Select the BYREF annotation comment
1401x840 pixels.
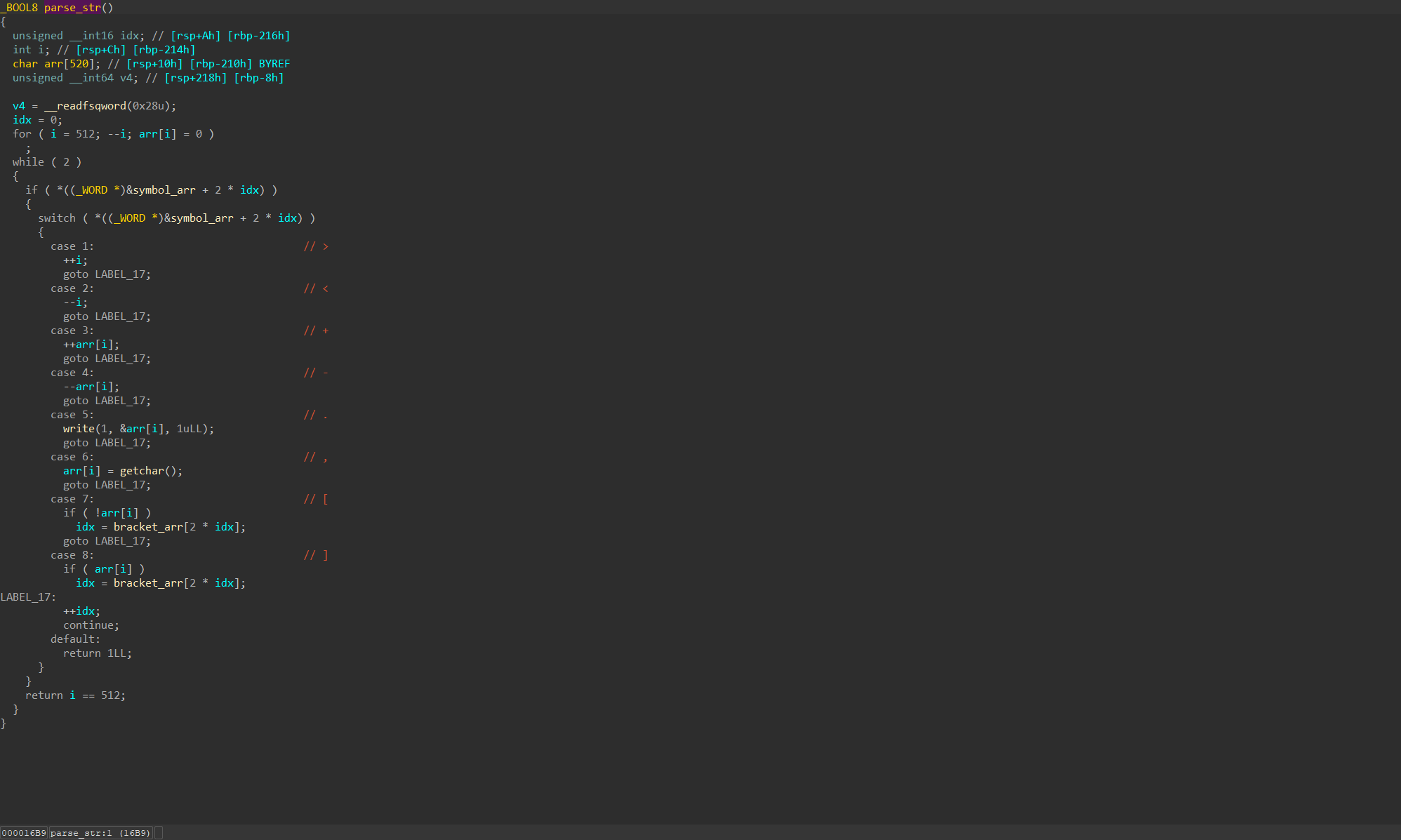[274, 64]
